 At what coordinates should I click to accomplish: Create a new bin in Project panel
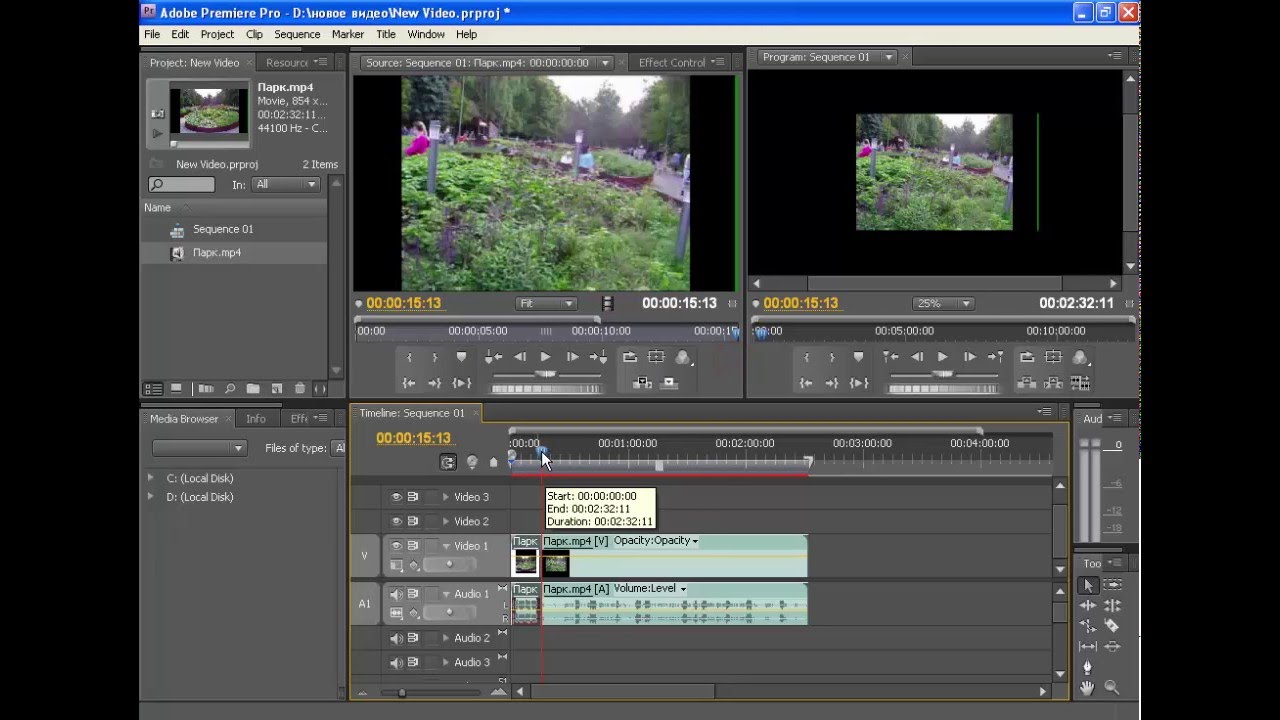(253, 388)
